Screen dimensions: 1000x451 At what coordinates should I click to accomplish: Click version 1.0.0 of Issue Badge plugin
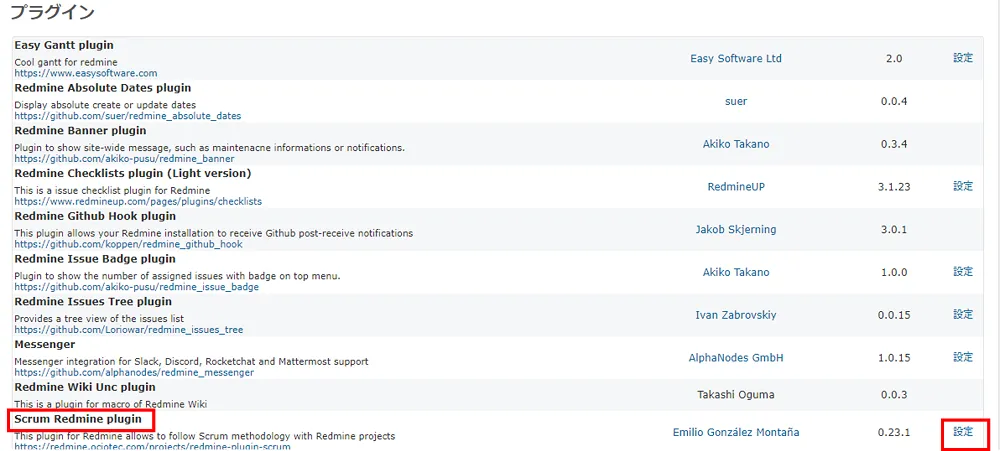pos(894,272)
